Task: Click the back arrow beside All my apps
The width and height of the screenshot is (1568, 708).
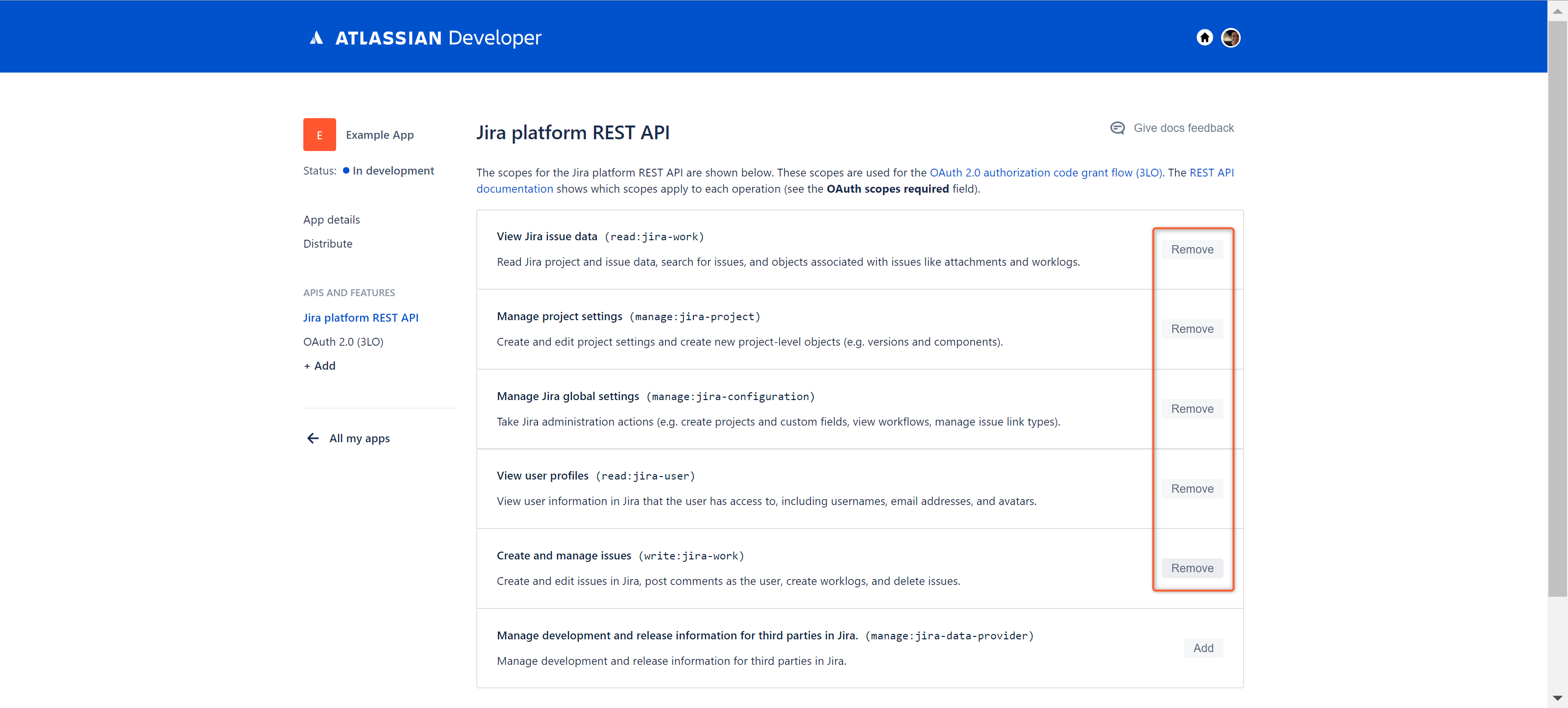Action: click(313, 439)
